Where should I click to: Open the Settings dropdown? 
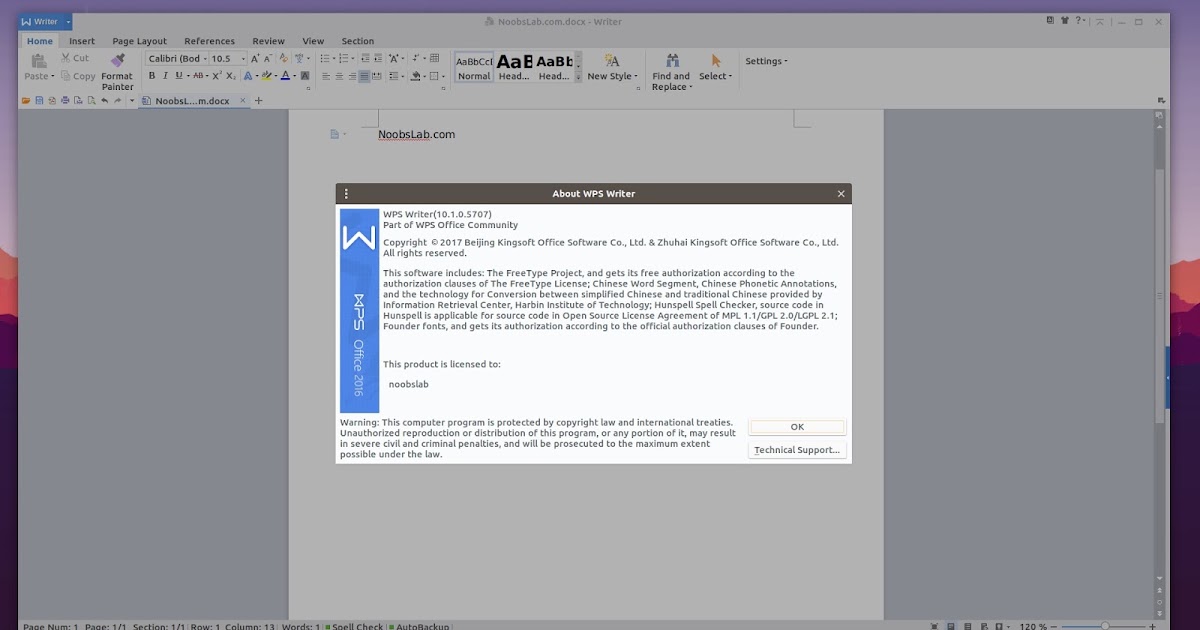point(766,61)
